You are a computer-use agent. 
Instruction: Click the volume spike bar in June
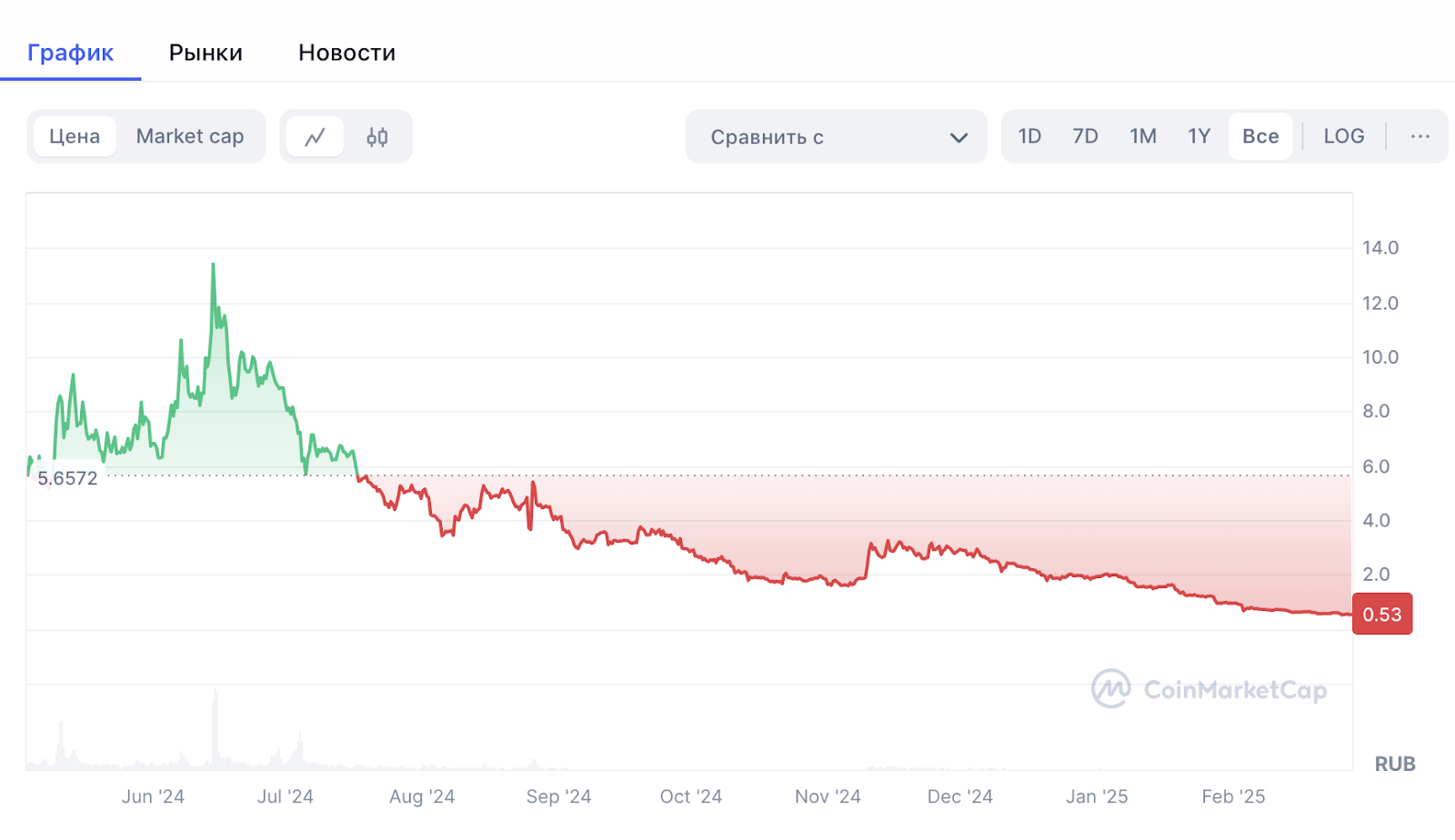(x=216, y=727)
